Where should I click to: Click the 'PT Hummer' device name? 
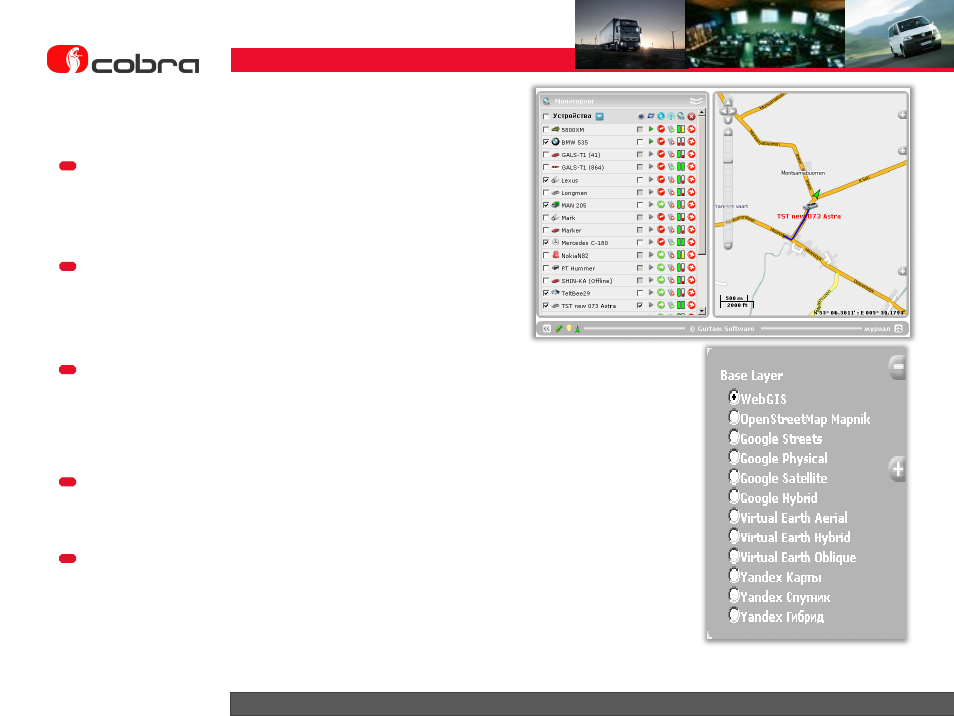(x=578, y=268)
